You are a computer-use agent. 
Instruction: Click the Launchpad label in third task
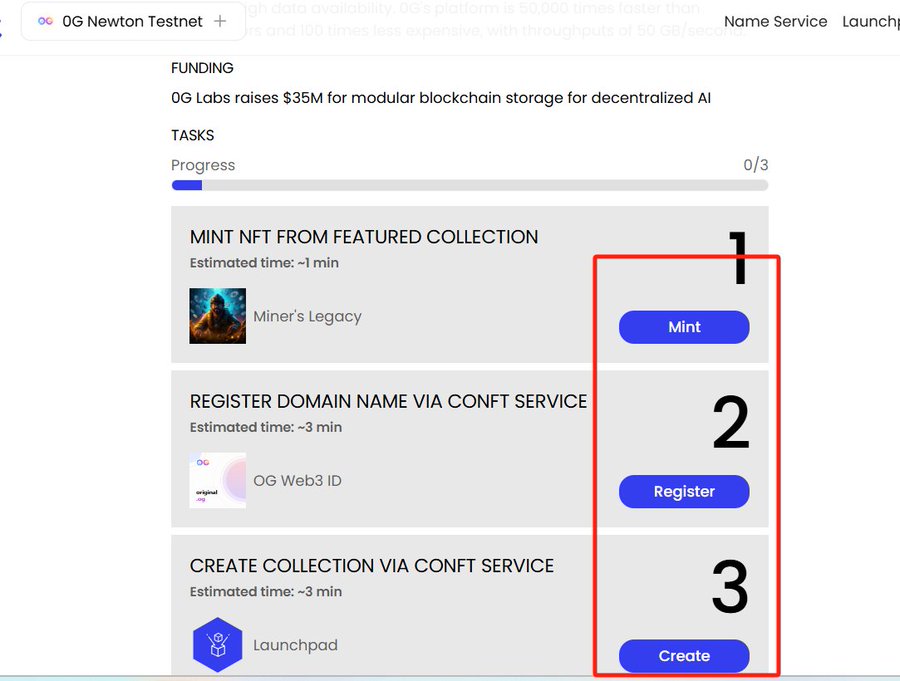click(x=295, y=645)
